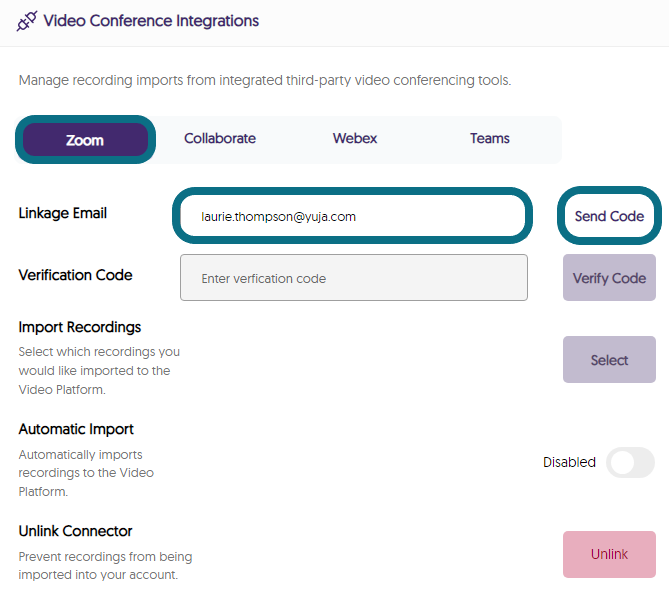Click the Disabled status label

pos(569,462)
